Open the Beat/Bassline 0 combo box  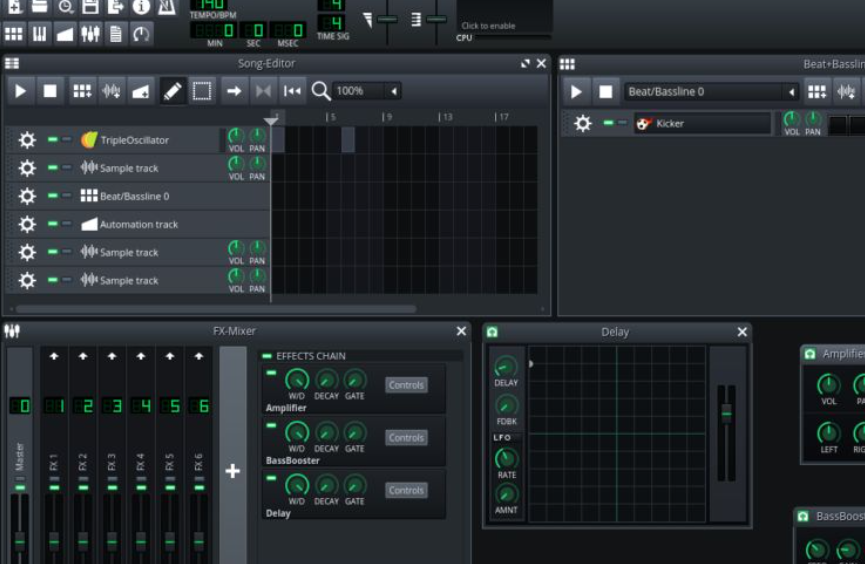click(x=711, y=92)
